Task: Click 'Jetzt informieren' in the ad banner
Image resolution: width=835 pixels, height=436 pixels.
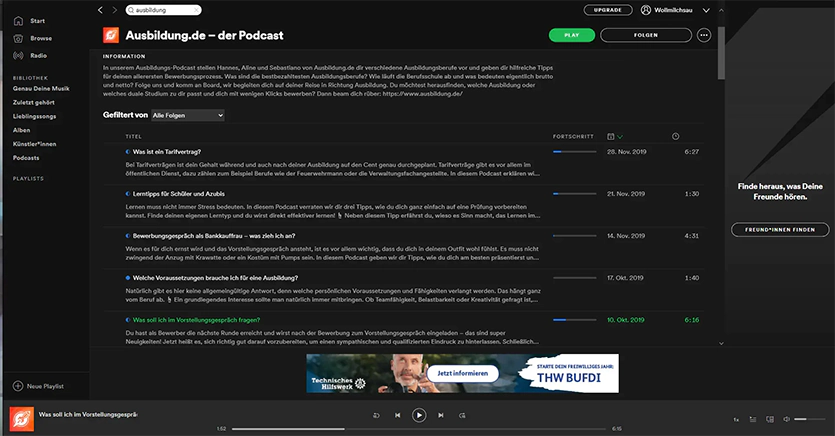Action: point(462,373)
